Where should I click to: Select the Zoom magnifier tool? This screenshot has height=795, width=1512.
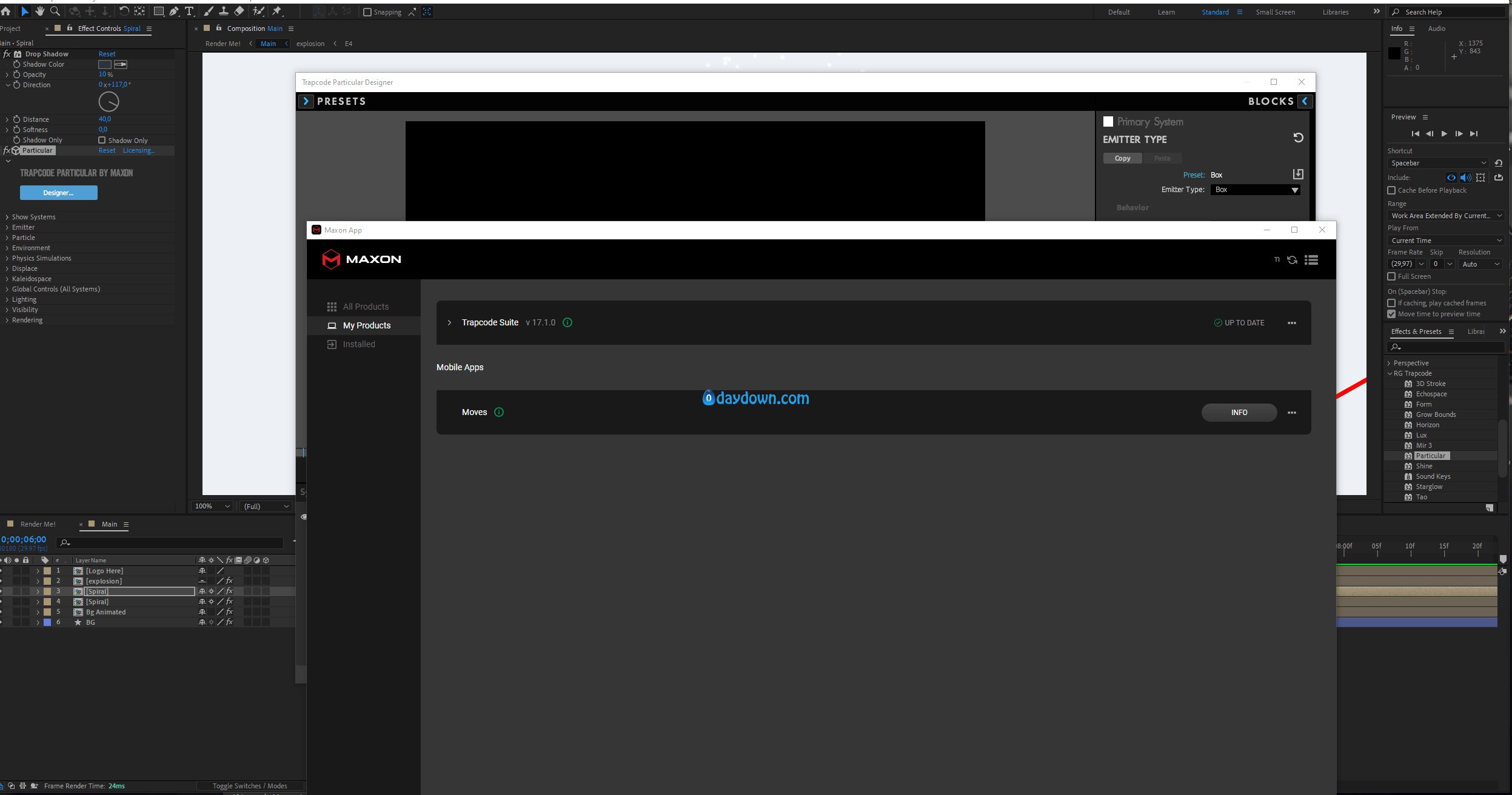pos(55,11)
